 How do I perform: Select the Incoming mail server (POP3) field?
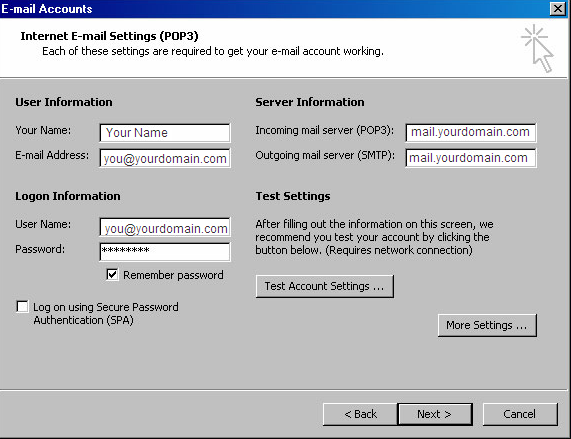[470, 132]
